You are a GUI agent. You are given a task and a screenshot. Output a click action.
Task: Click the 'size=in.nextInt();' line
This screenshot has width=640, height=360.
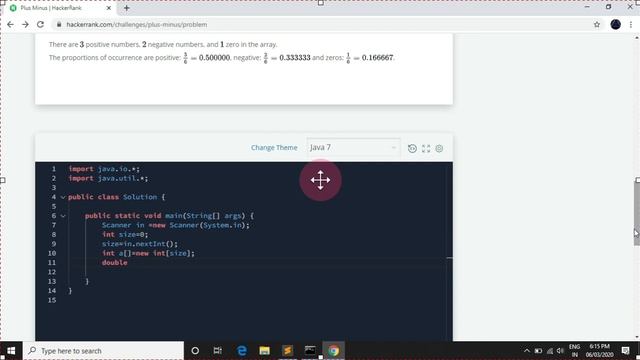point(140,244)
